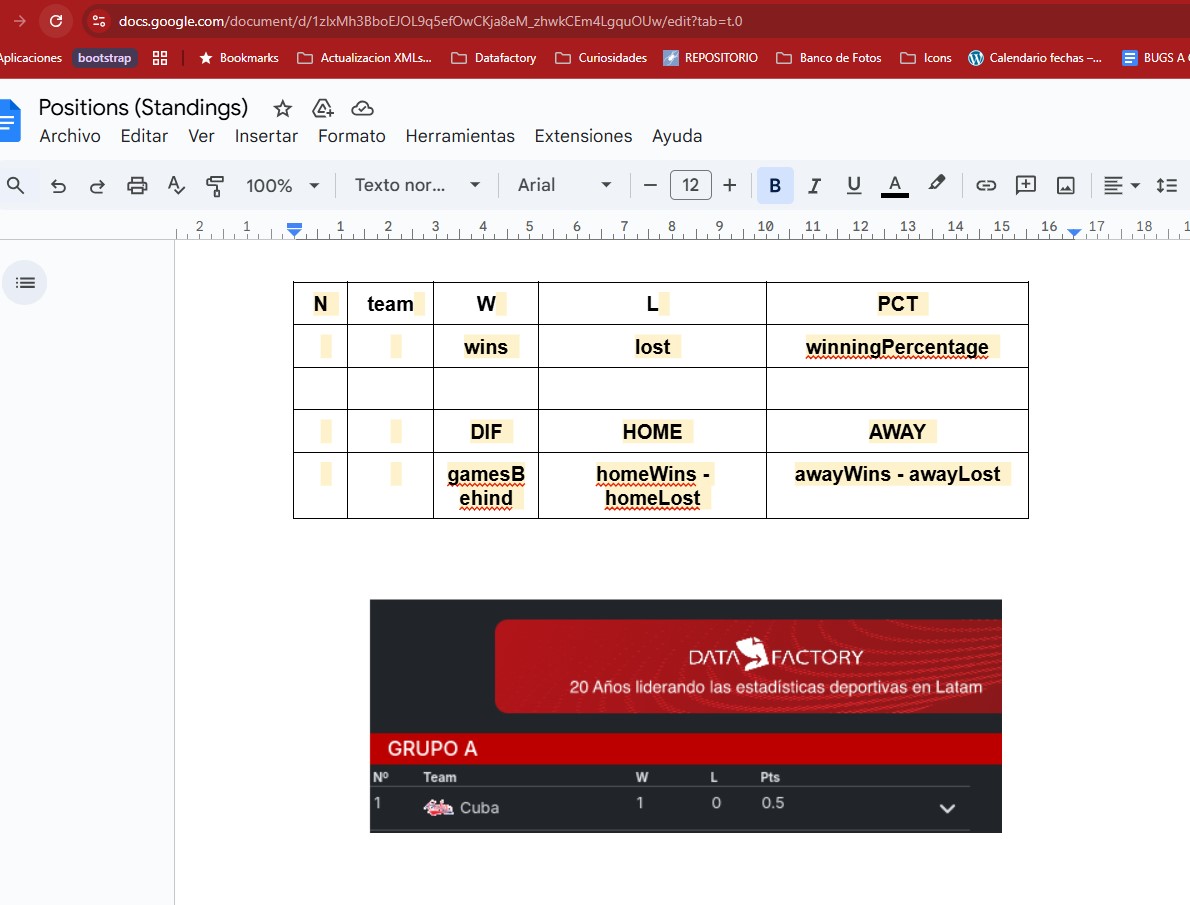Toggle bold formatting
Screen dimensions: 1190x905
[x=775, y=185]
